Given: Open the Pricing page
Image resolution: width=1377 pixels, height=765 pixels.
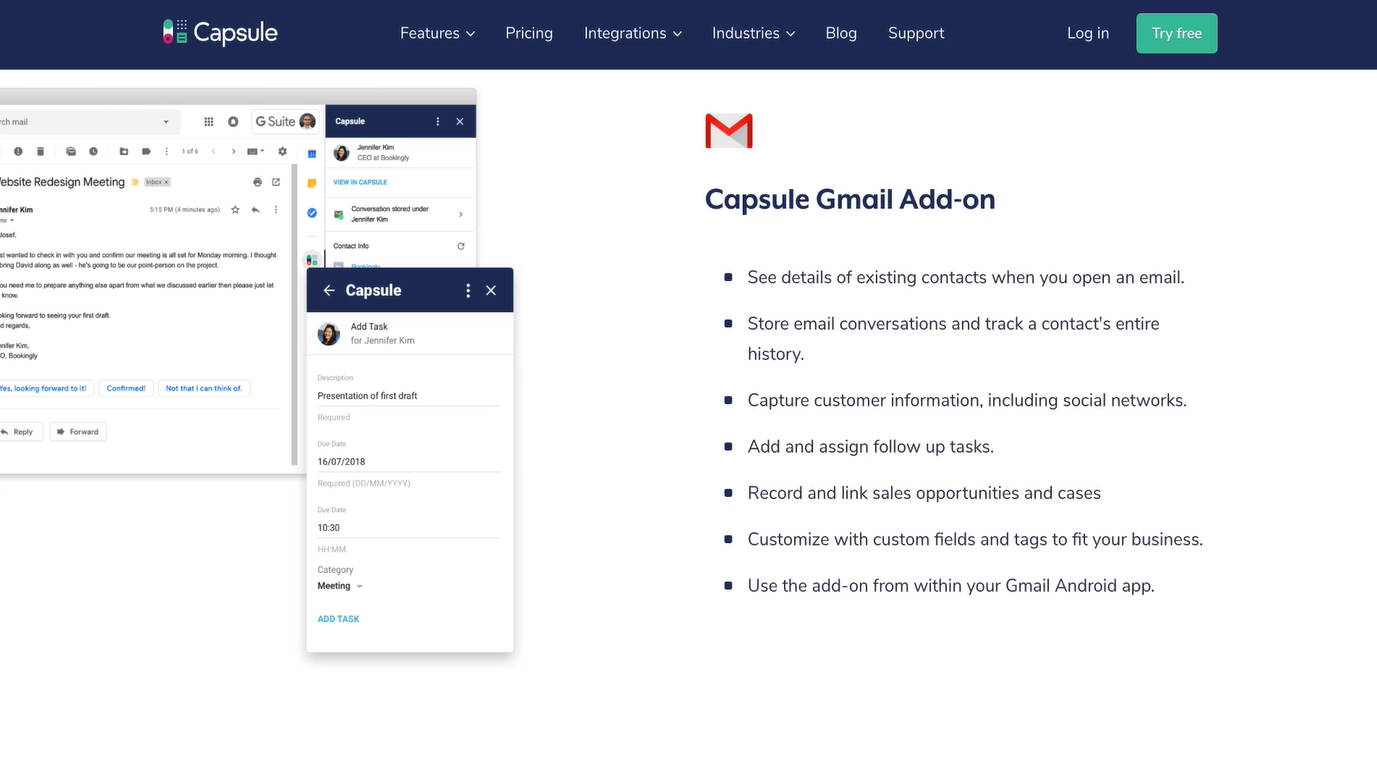Looking at the screenshot, I should coord(529,33).
